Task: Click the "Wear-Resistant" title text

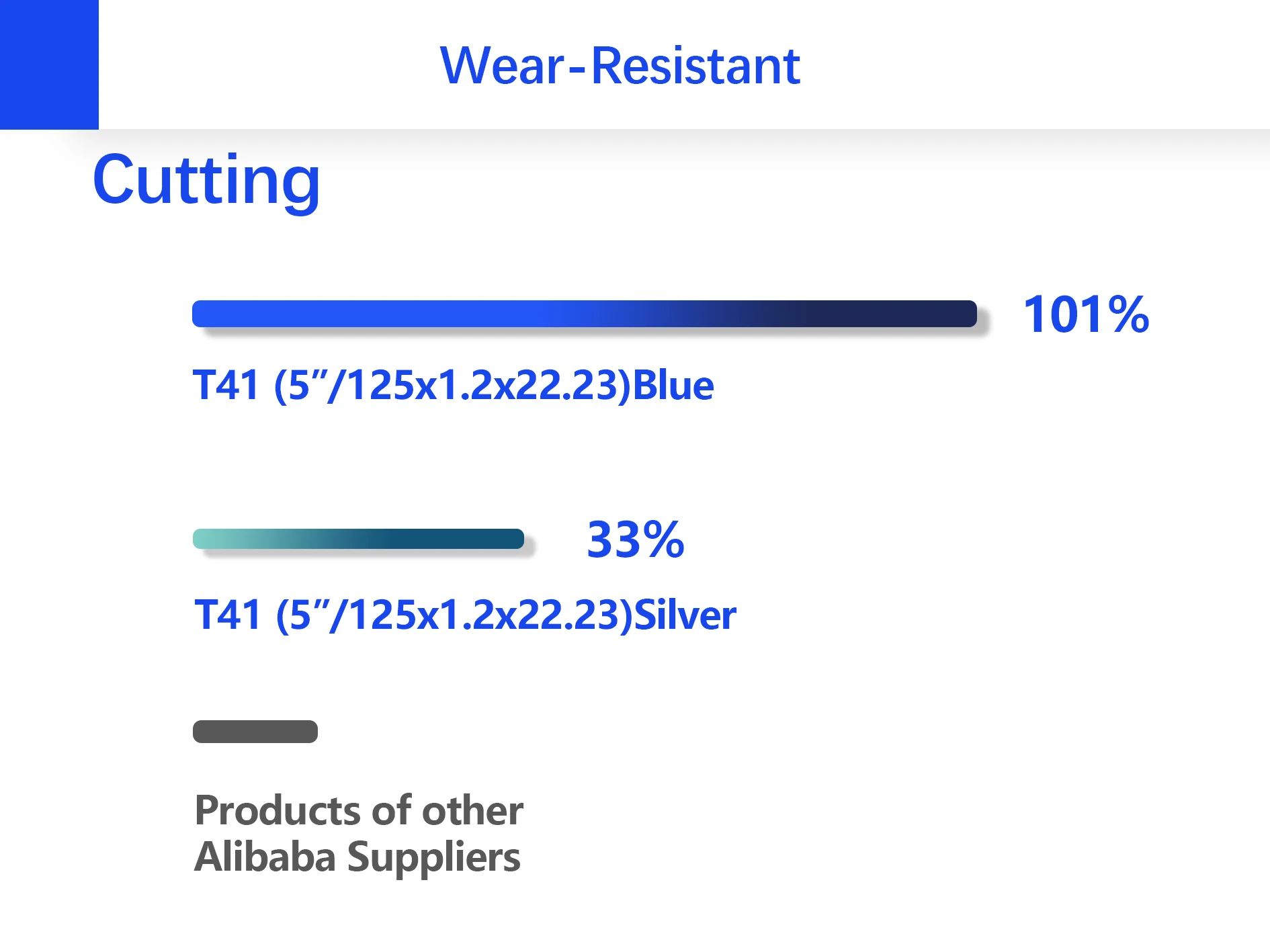Action: tap(620, 66)
